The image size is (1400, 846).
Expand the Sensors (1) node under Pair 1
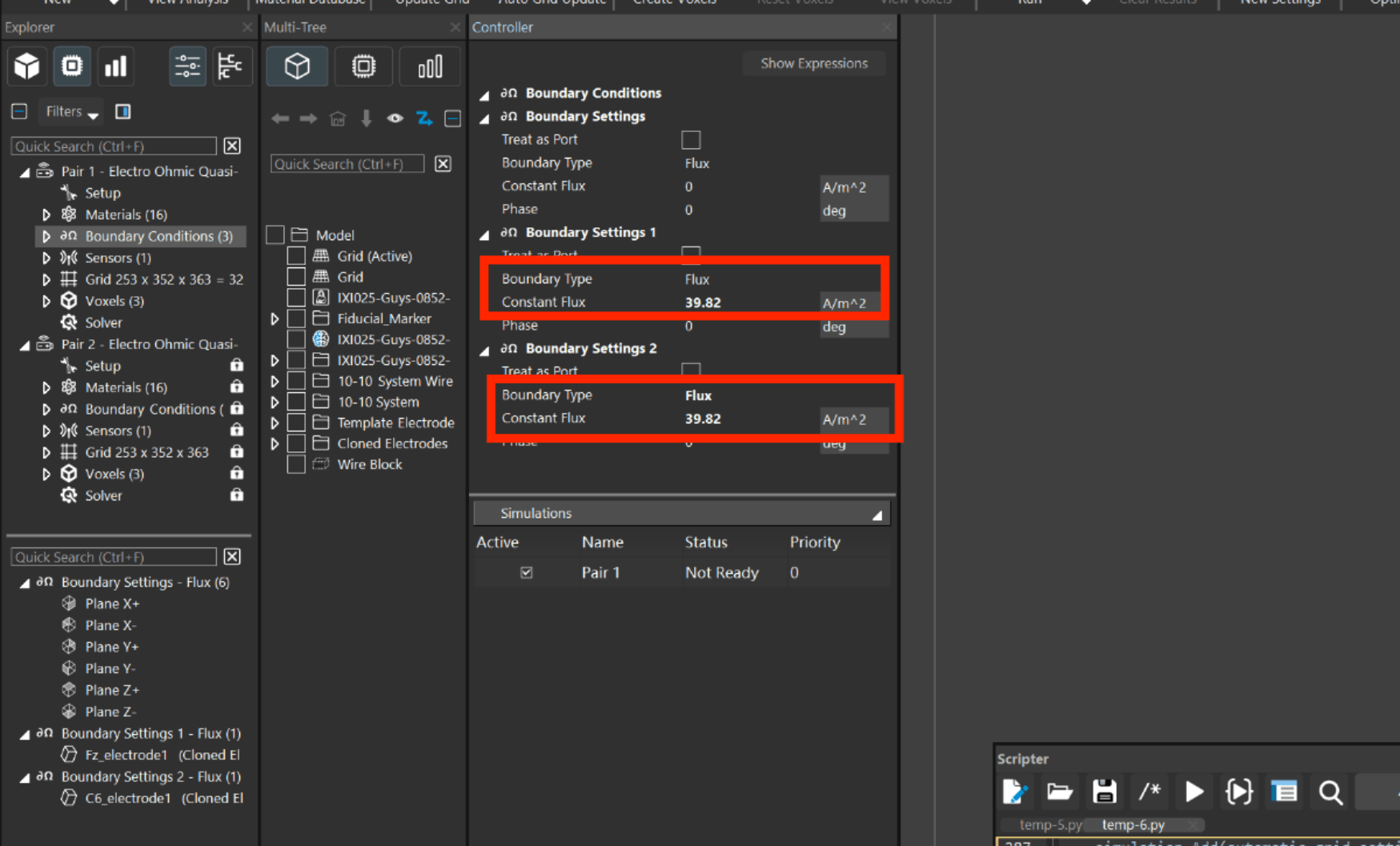46,258
